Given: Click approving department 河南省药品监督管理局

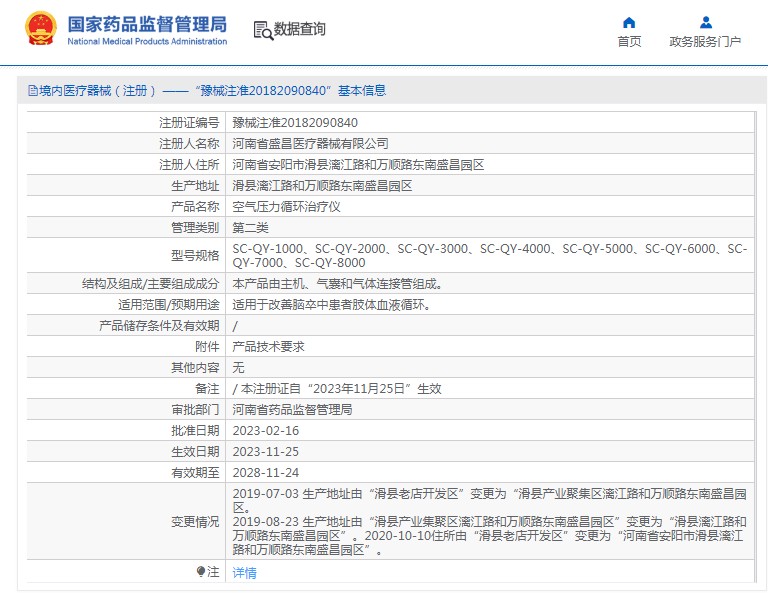Looking at the screenshot, I should pos(292,410).
